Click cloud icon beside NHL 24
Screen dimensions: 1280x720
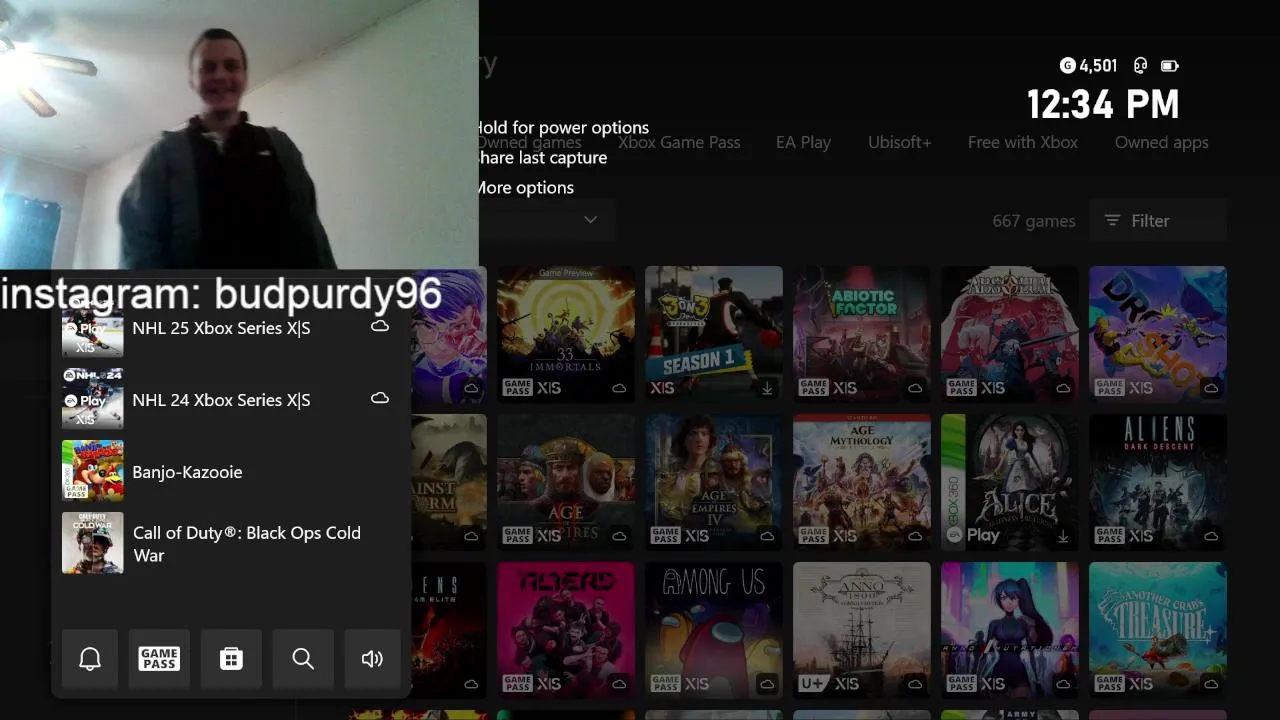click(x=380, y=398)
